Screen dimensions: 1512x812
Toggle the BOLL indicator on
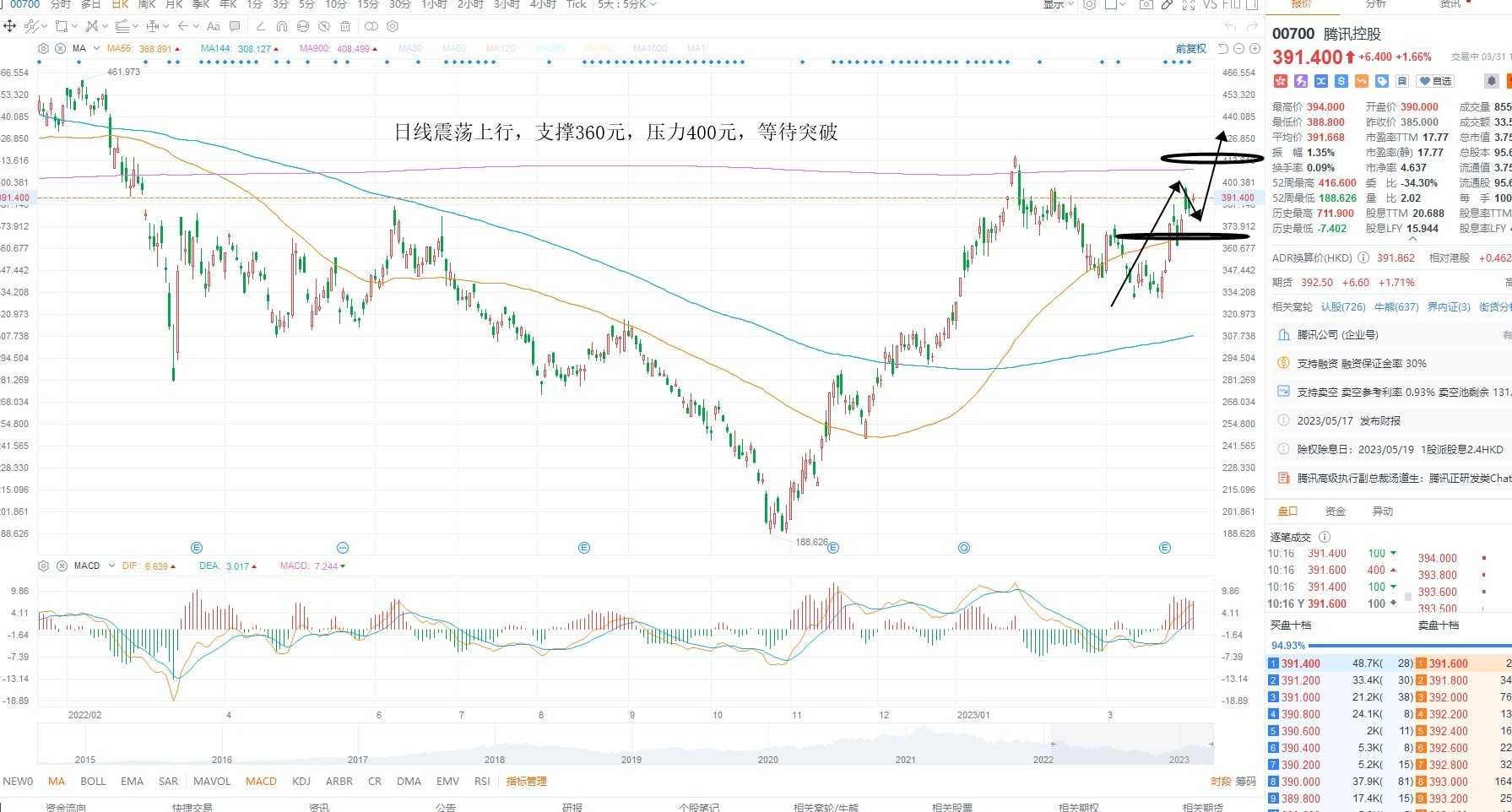click(93, 782)
